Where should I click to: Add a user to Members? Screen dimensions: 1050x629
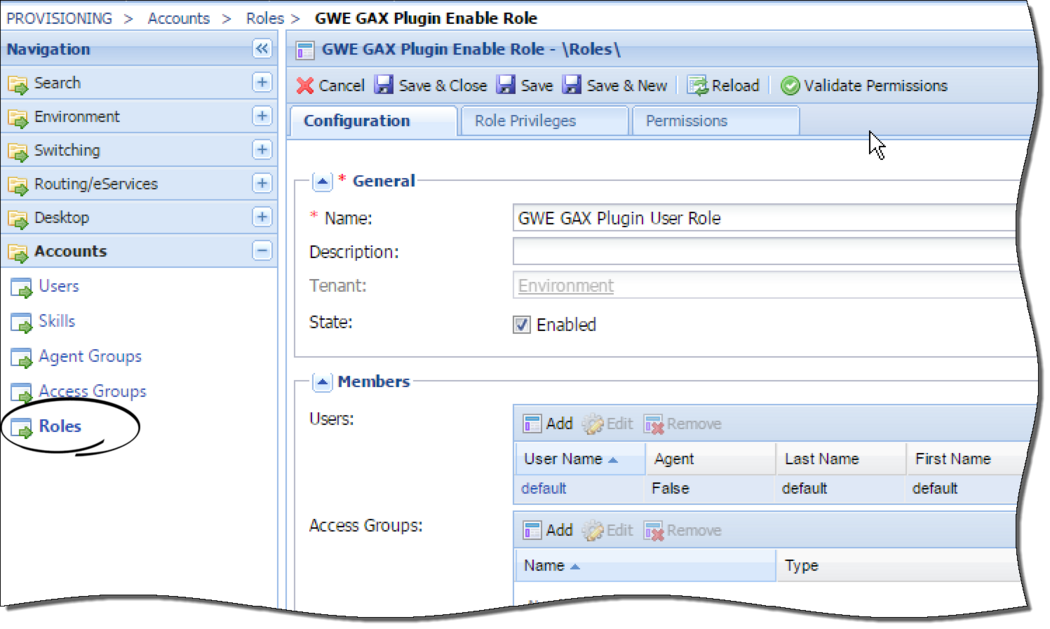548,424
